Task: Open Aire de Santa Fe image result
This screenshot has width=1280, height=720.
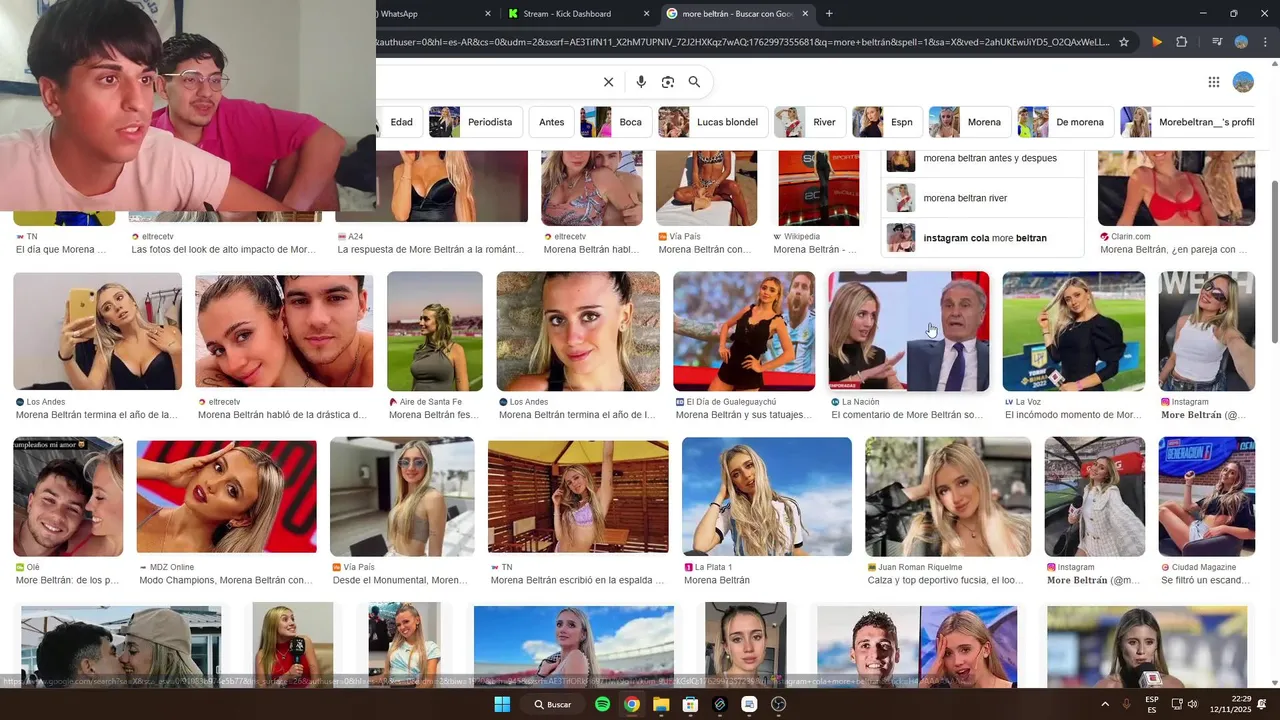Action: pos(435,331)
